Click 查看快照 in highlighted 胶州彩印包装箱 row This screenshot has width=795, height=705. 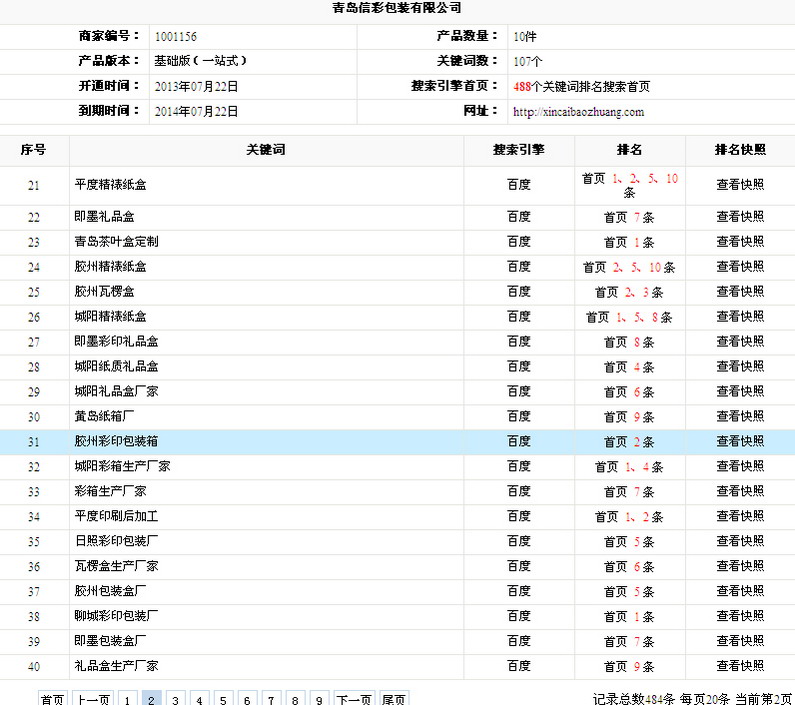pos(740,442)
